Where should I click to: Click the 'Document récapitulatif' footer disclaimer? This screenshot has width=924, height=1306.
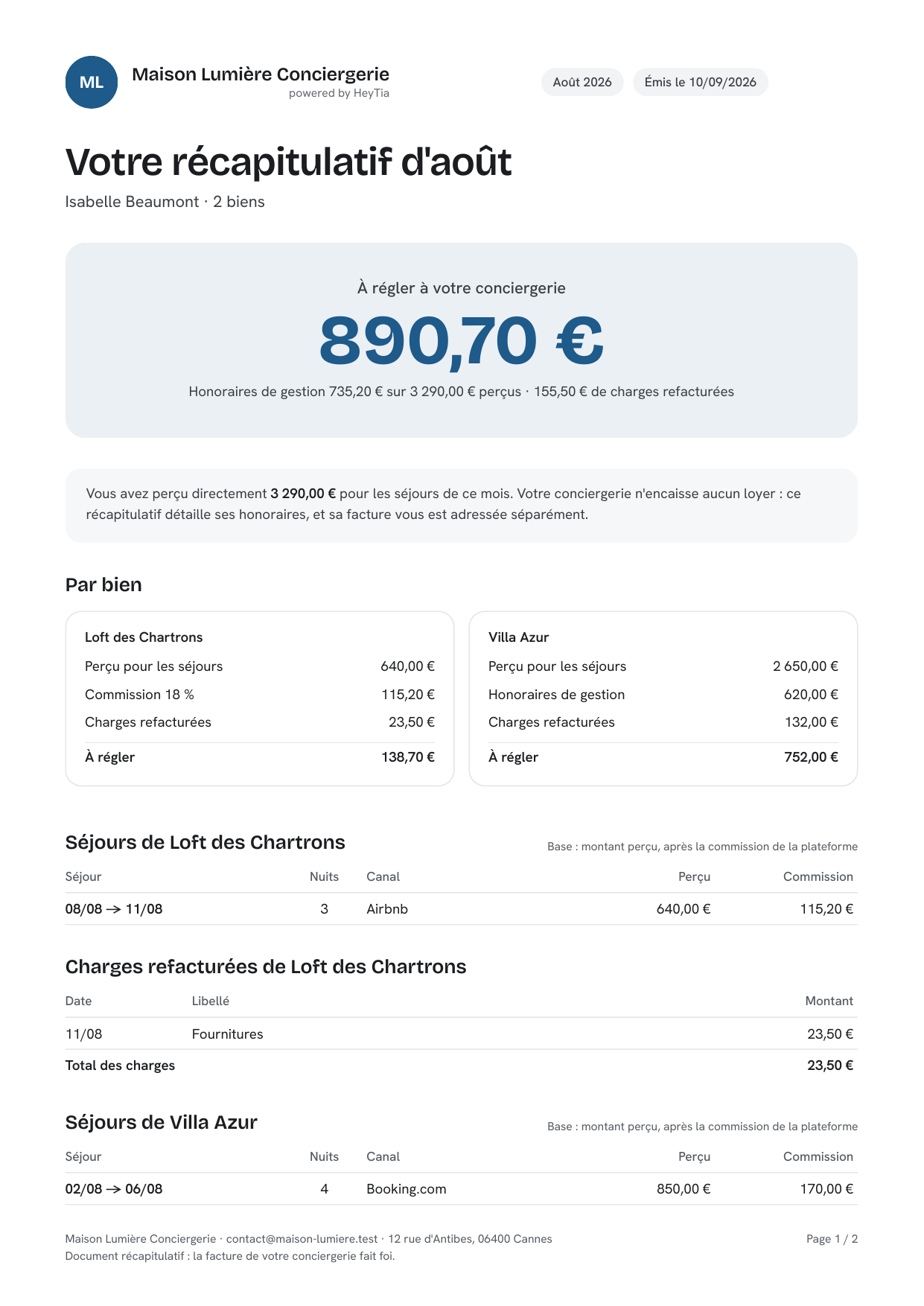(x=230, y=1256)
